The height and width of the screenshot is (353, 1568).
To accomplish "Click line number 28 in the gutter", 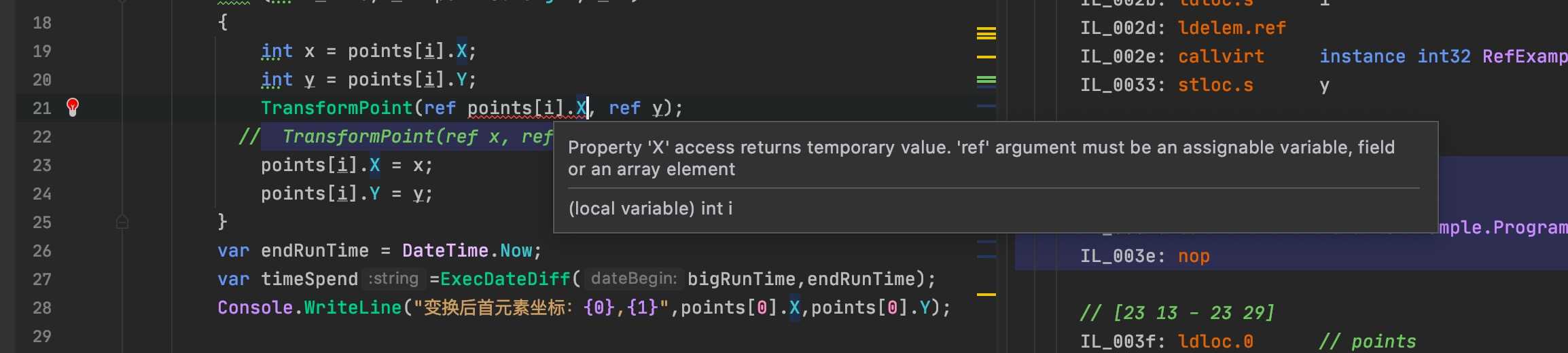I will point(42,308).
